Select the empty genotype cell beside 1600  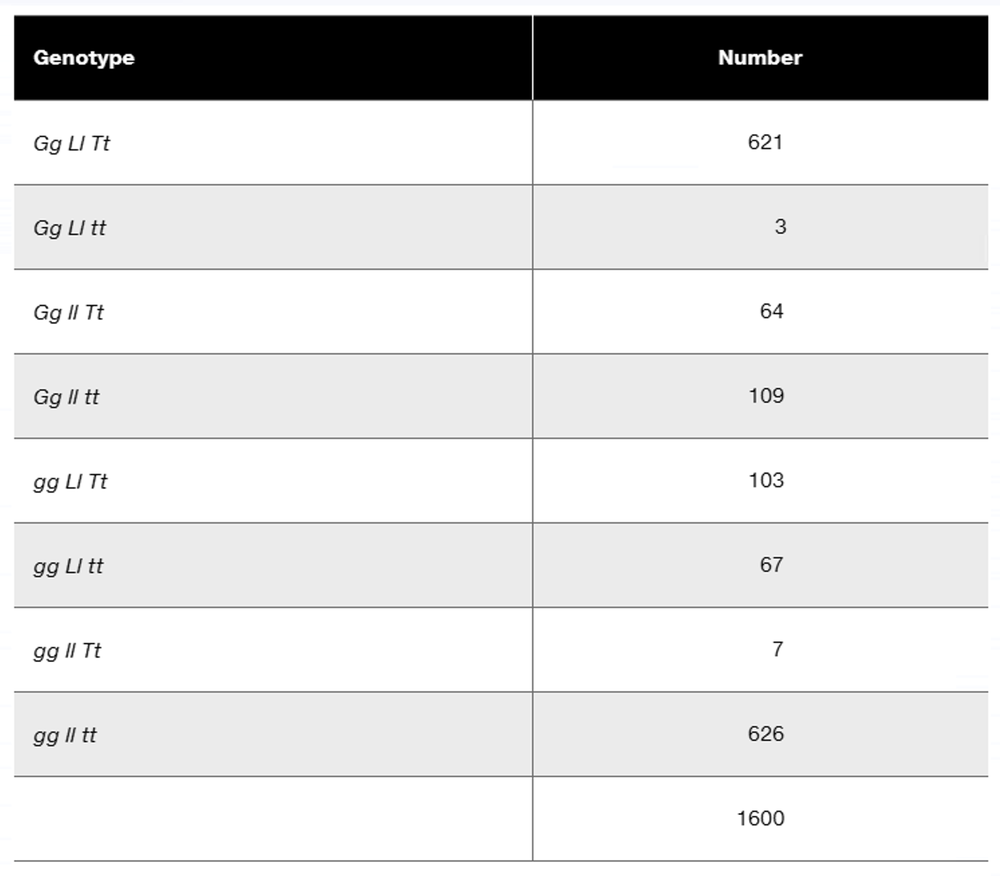click(273, 818)
